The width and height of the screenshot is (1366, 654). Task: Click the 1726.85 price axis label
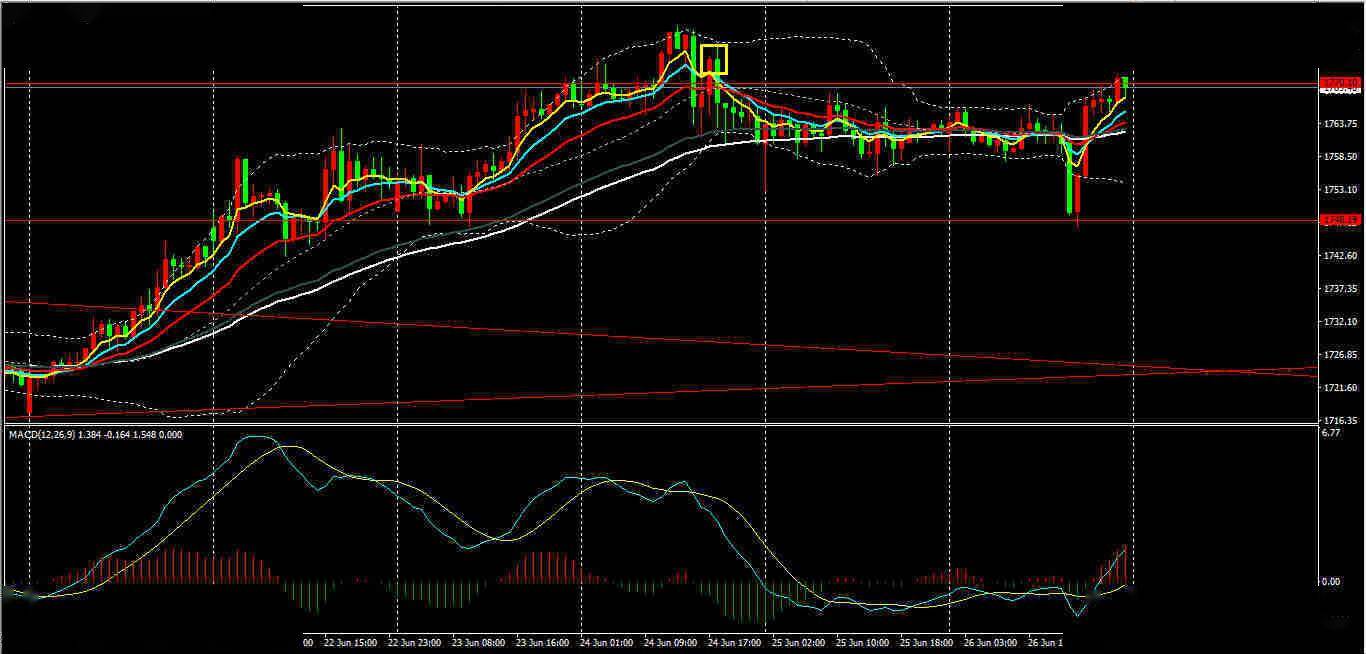(1340, 355)
